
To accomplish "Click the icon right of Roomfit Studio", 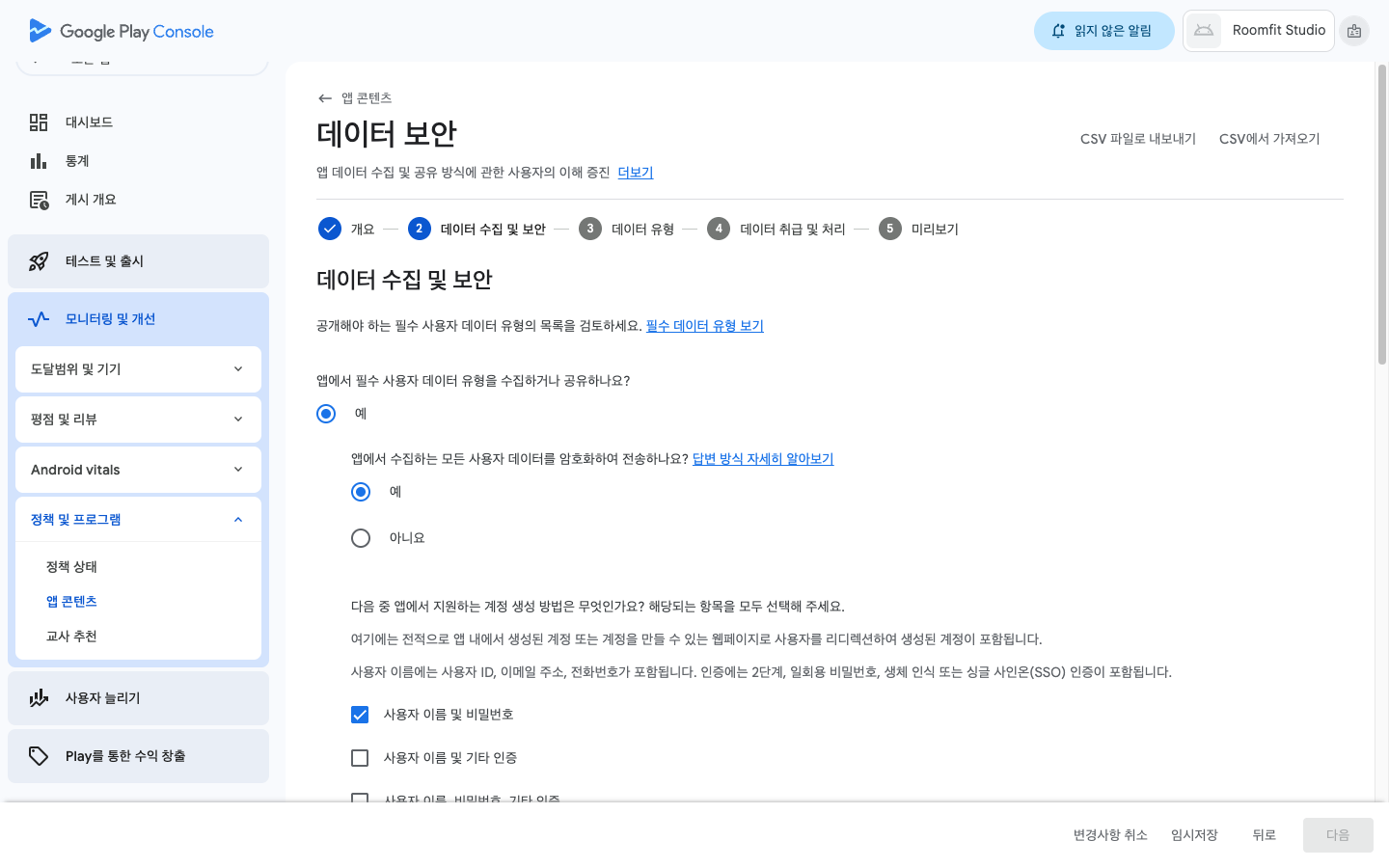I will [1354, 31].
